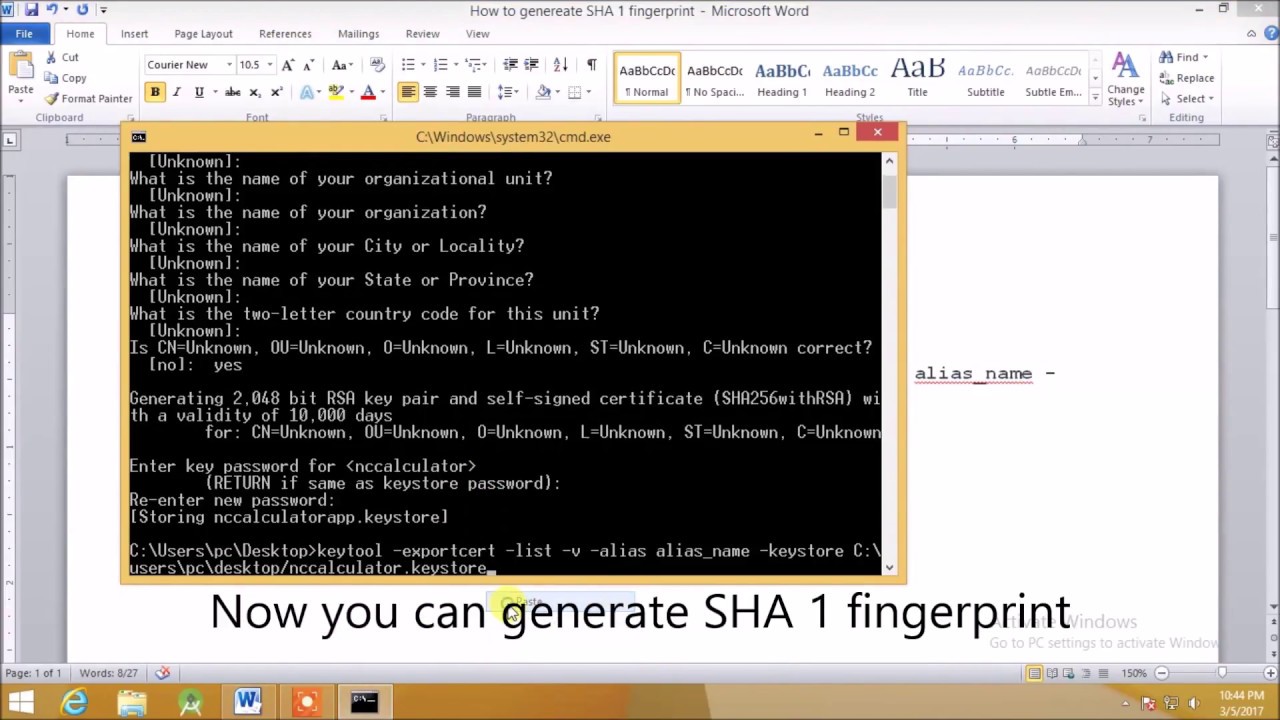Click the Find binoculars icon

coord(1166,58)
